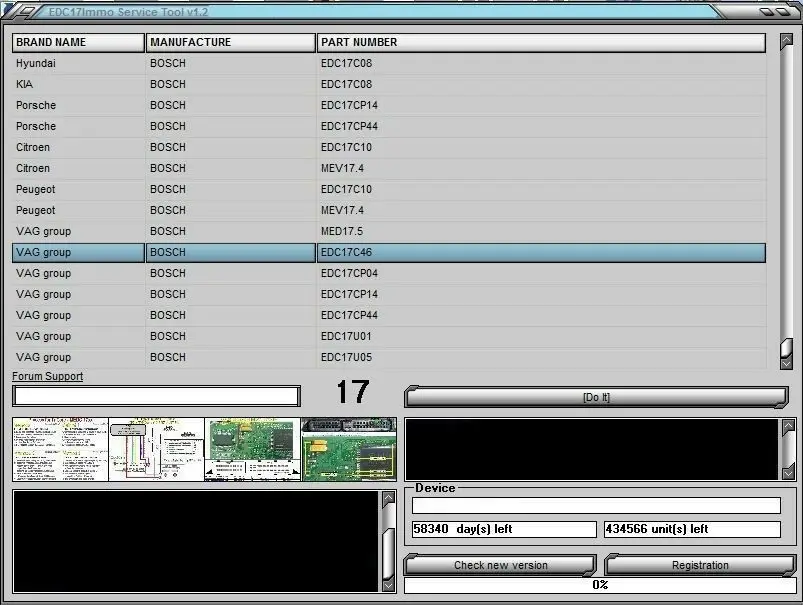Click the app icon in title bar
The image size is (803, 605).
[x=27, y=11]
